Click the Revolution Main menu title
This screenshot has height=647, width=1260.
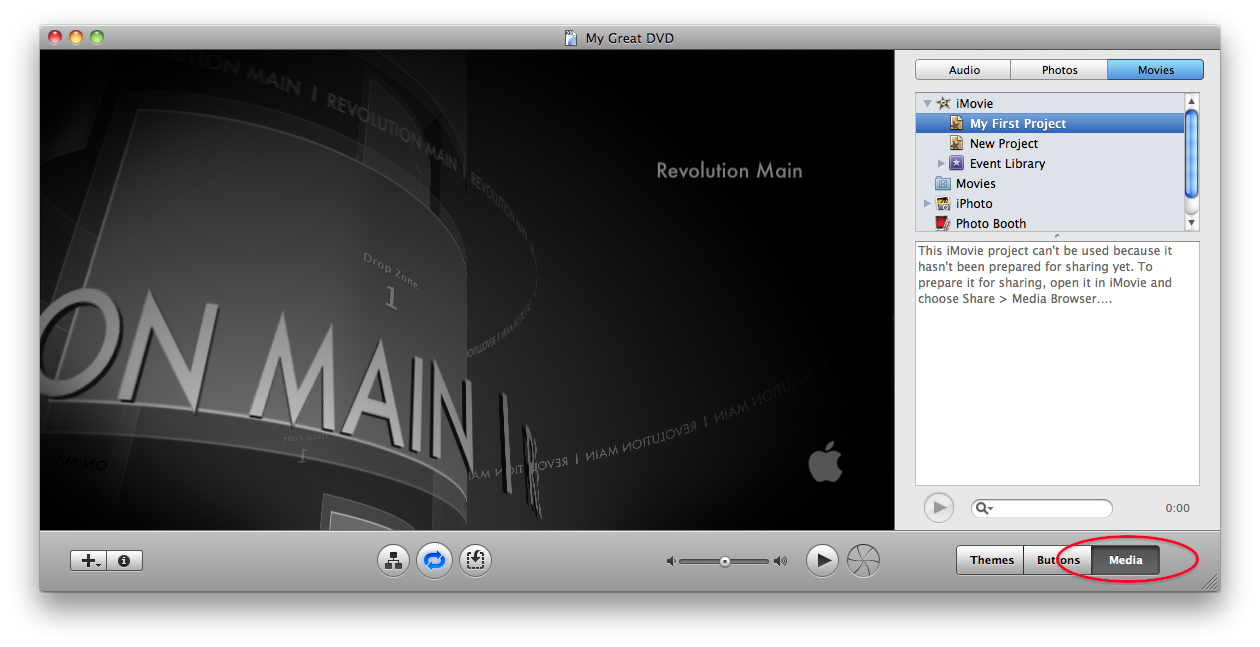pos(729,170)
